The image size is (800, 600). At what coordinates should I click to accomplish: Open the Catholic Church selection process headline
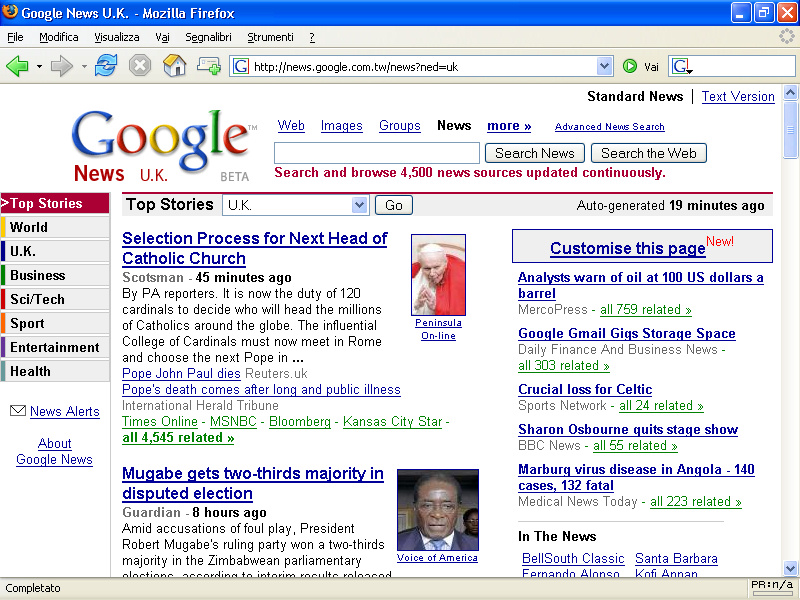255,248
